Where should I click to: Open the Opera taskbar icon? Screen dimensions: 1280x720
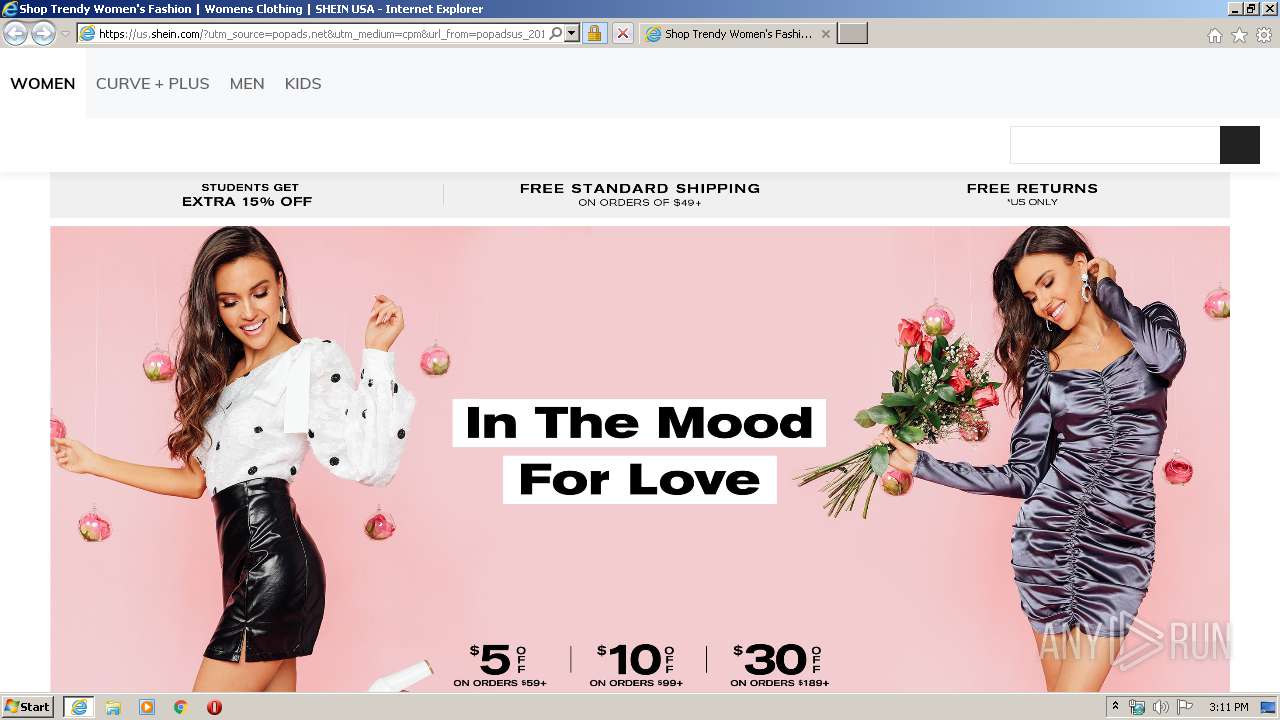(x=214, y=707)
